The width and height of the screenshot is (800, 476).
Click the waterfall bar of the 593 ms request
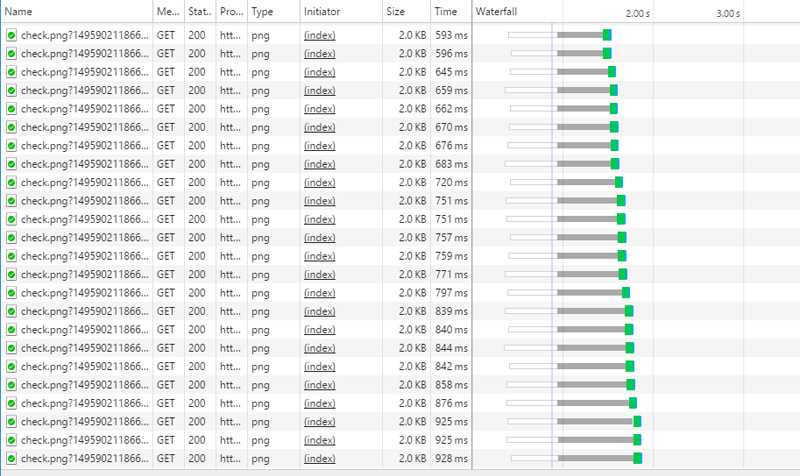click(x=560, y=35)
